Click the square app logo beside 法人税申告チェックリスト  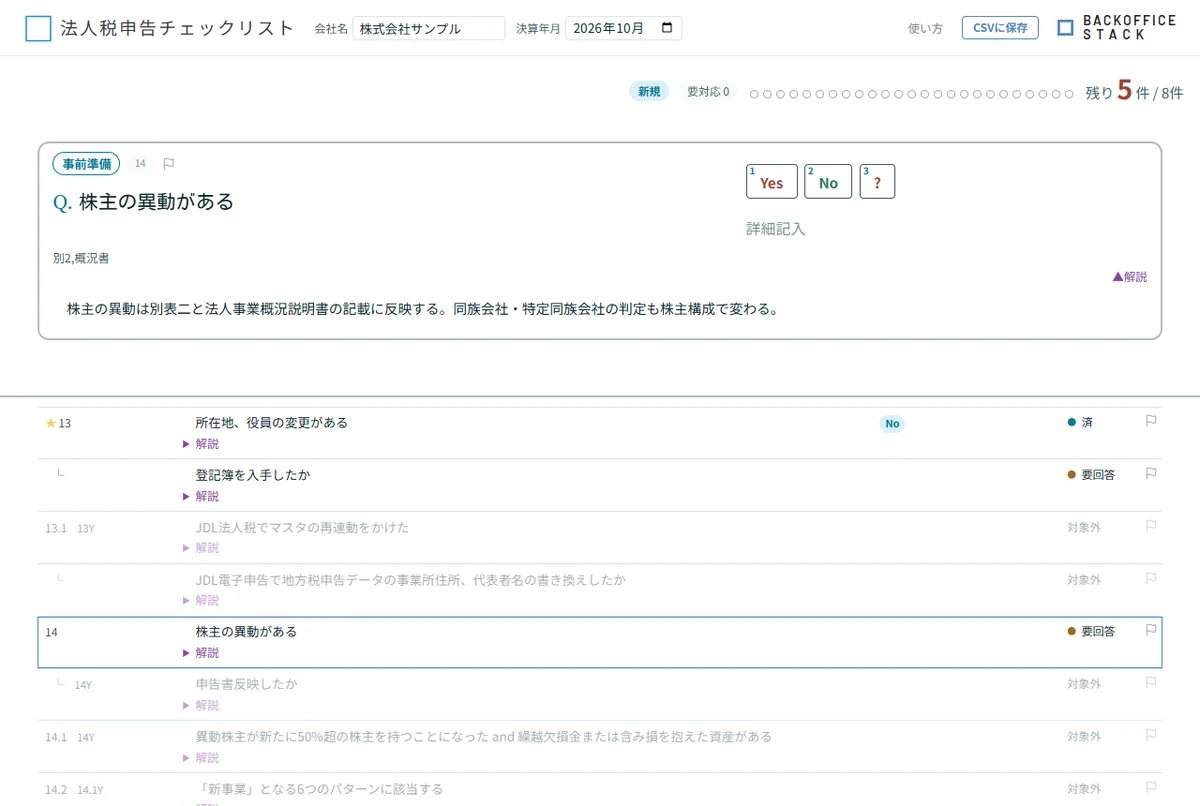pos(38,29)
